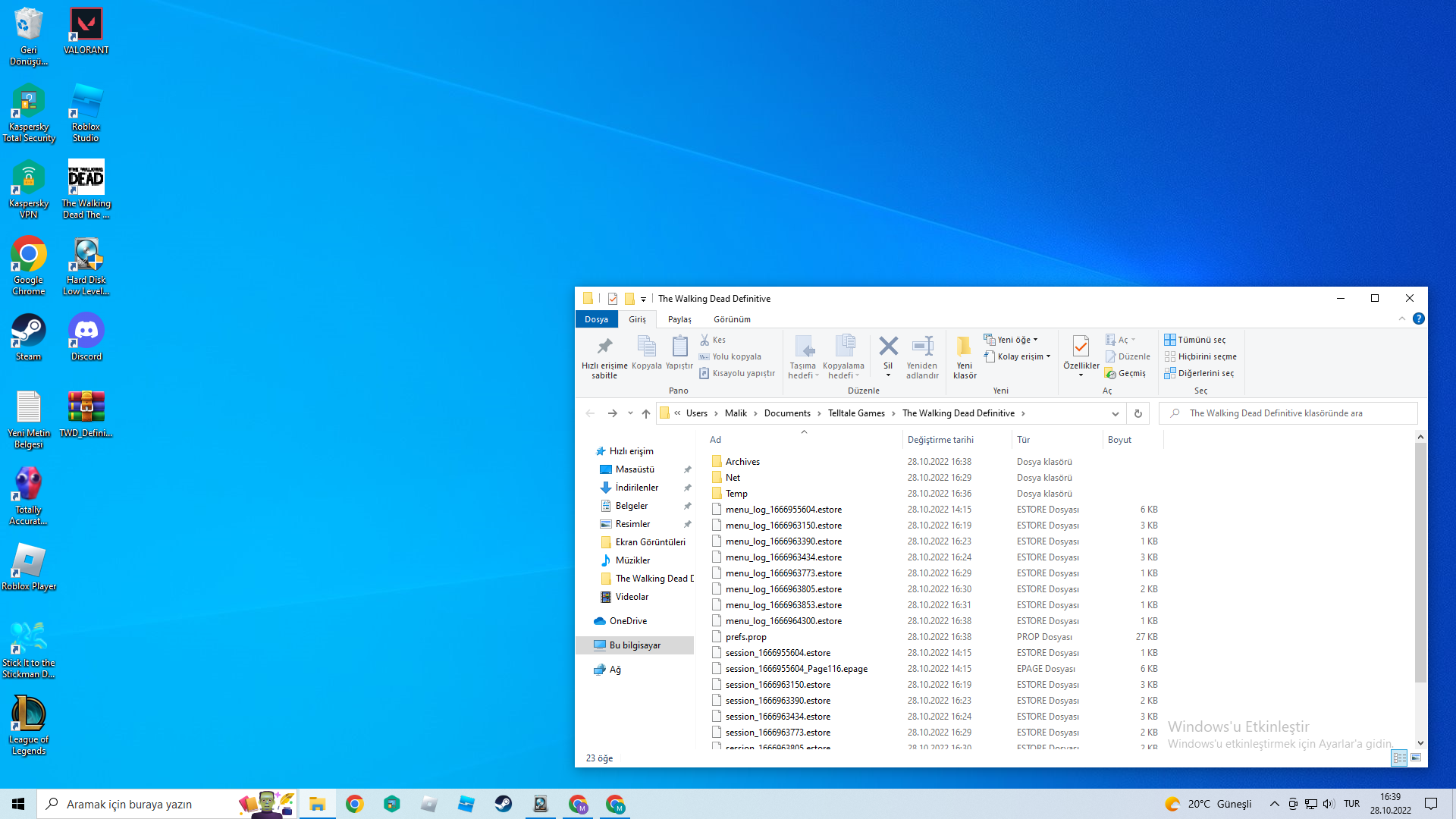Image resolution: width=1456 pixels, height=819 pixels.
Task: Click Hızlı erişime sabitle pin icon
Action: 604,347
